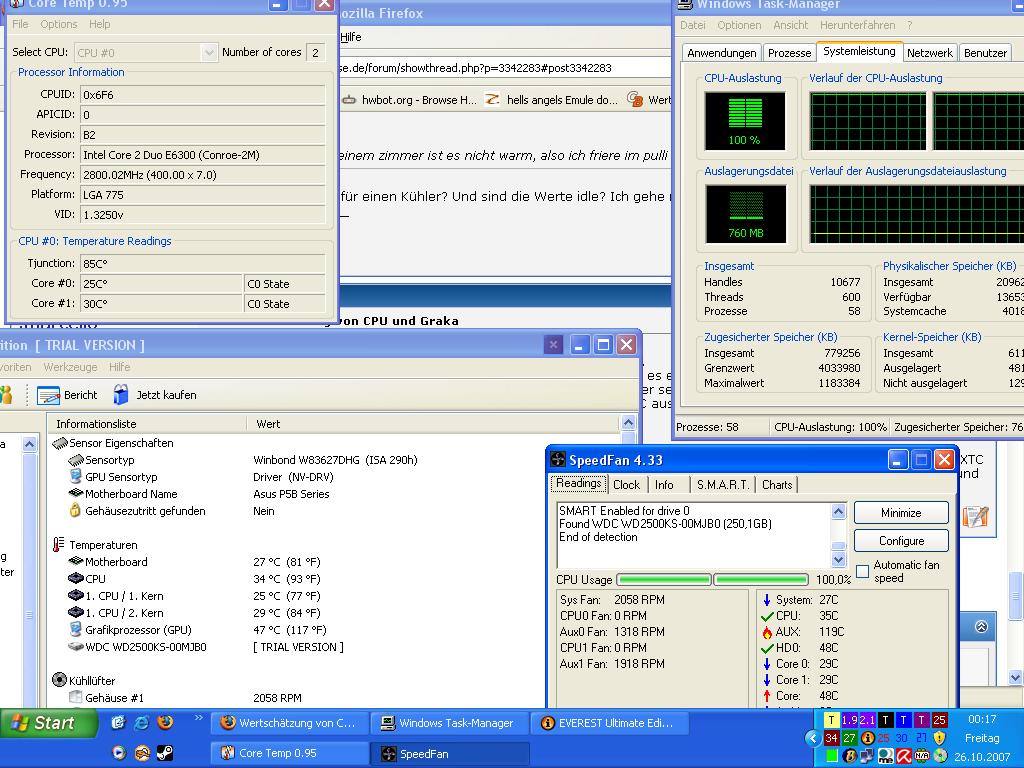Click the CPU-Auslastung 100 % gauge
The width and height of the screenshot is (1024, 768).
click(744, 121)
